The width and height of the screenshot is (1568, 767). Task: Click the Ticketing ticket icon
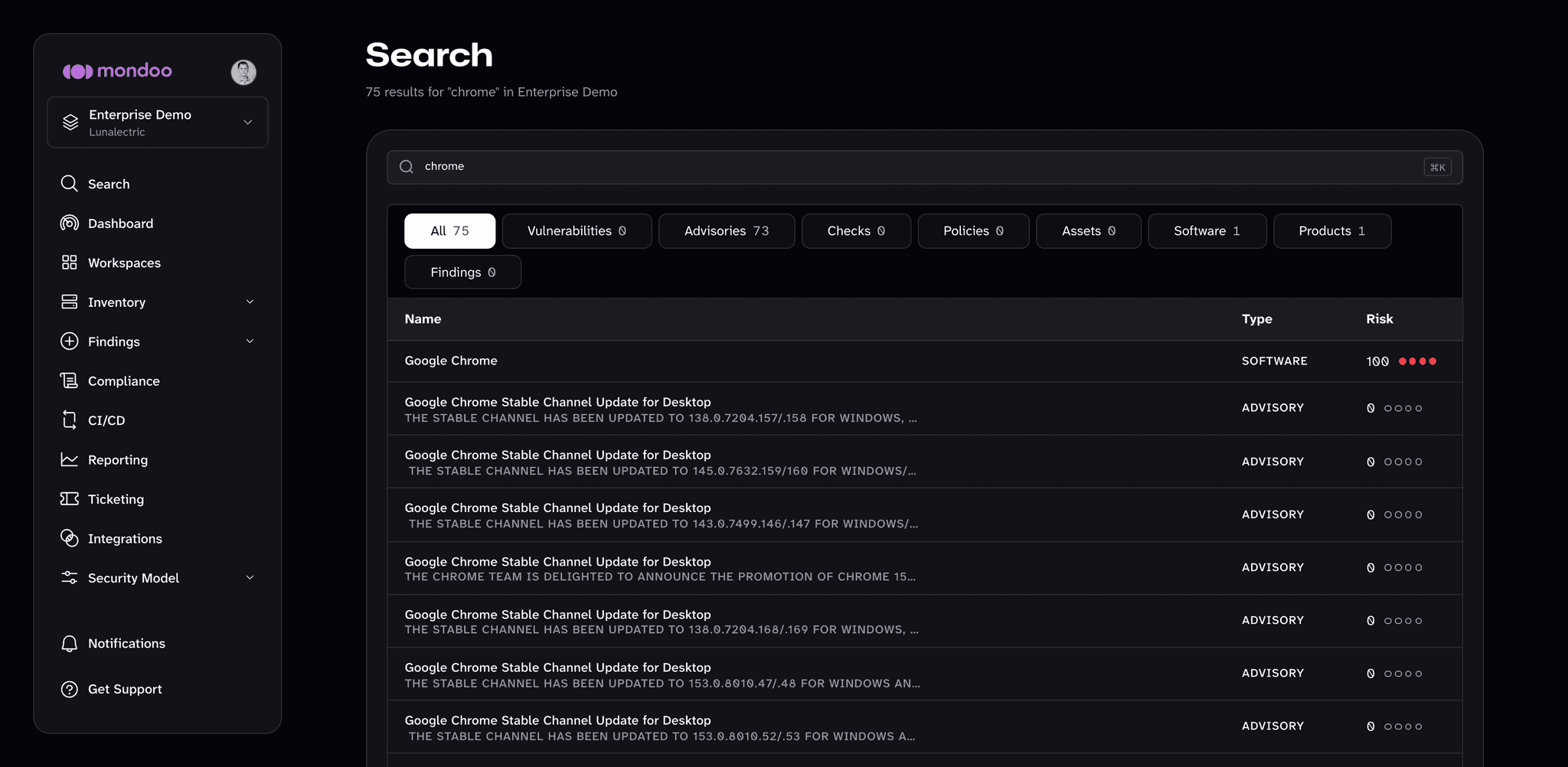pos(69,499)
